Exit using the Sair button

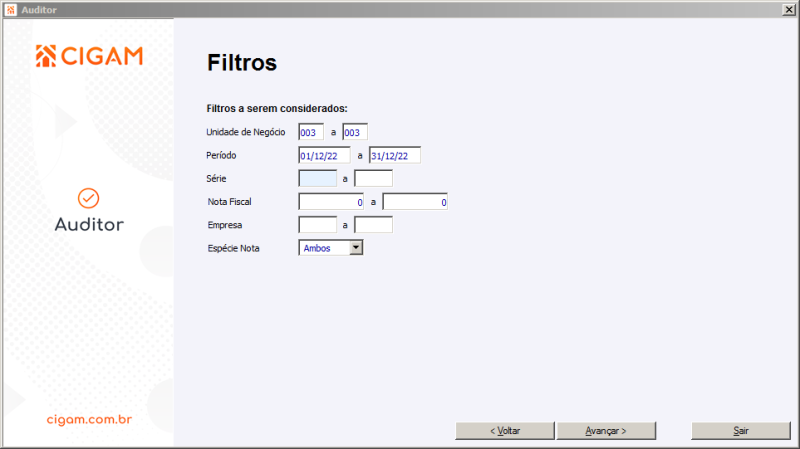coord(740,431)
